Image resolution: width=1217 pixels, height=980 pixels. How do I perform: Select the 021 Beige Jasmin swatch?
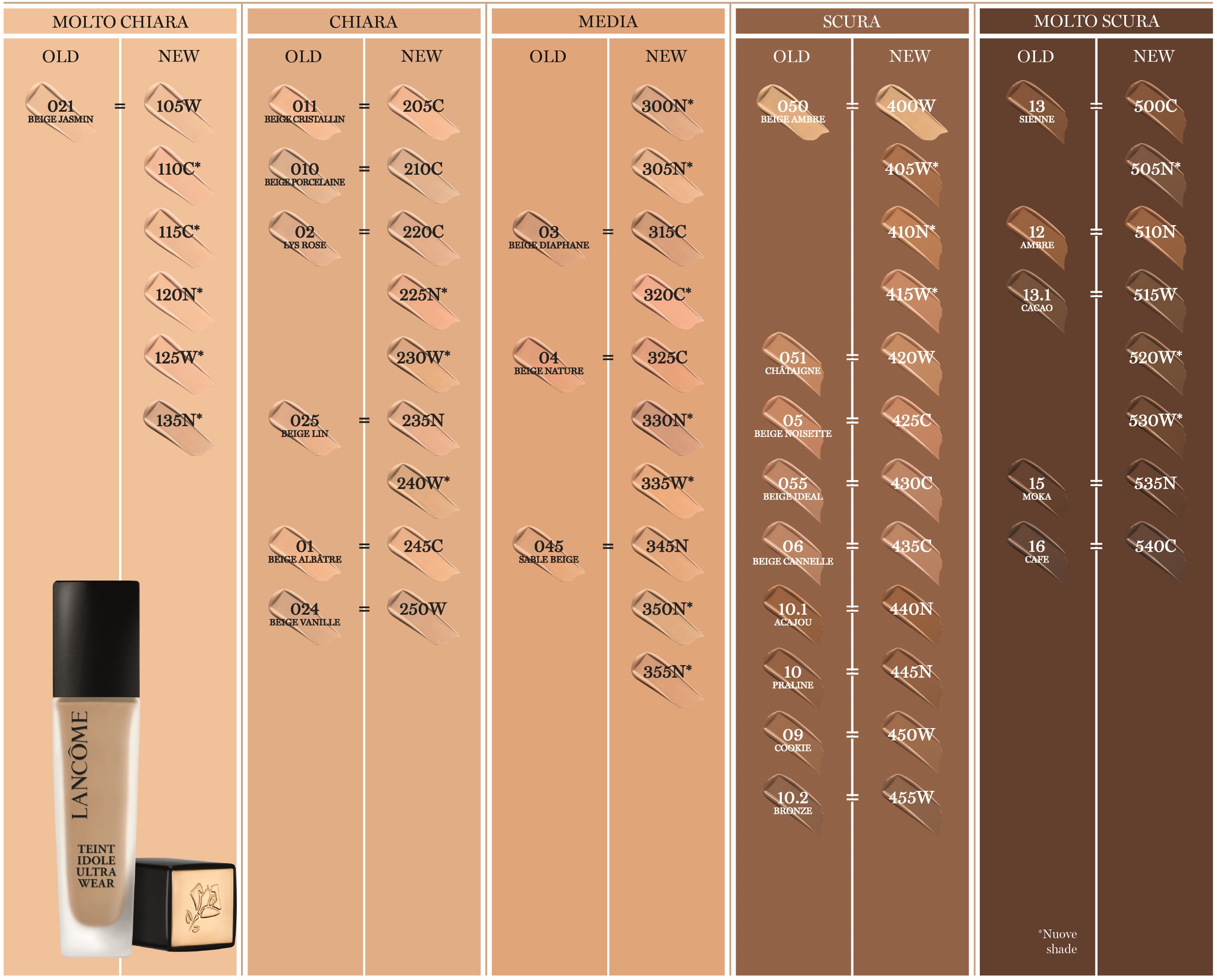tap(60, 112)
